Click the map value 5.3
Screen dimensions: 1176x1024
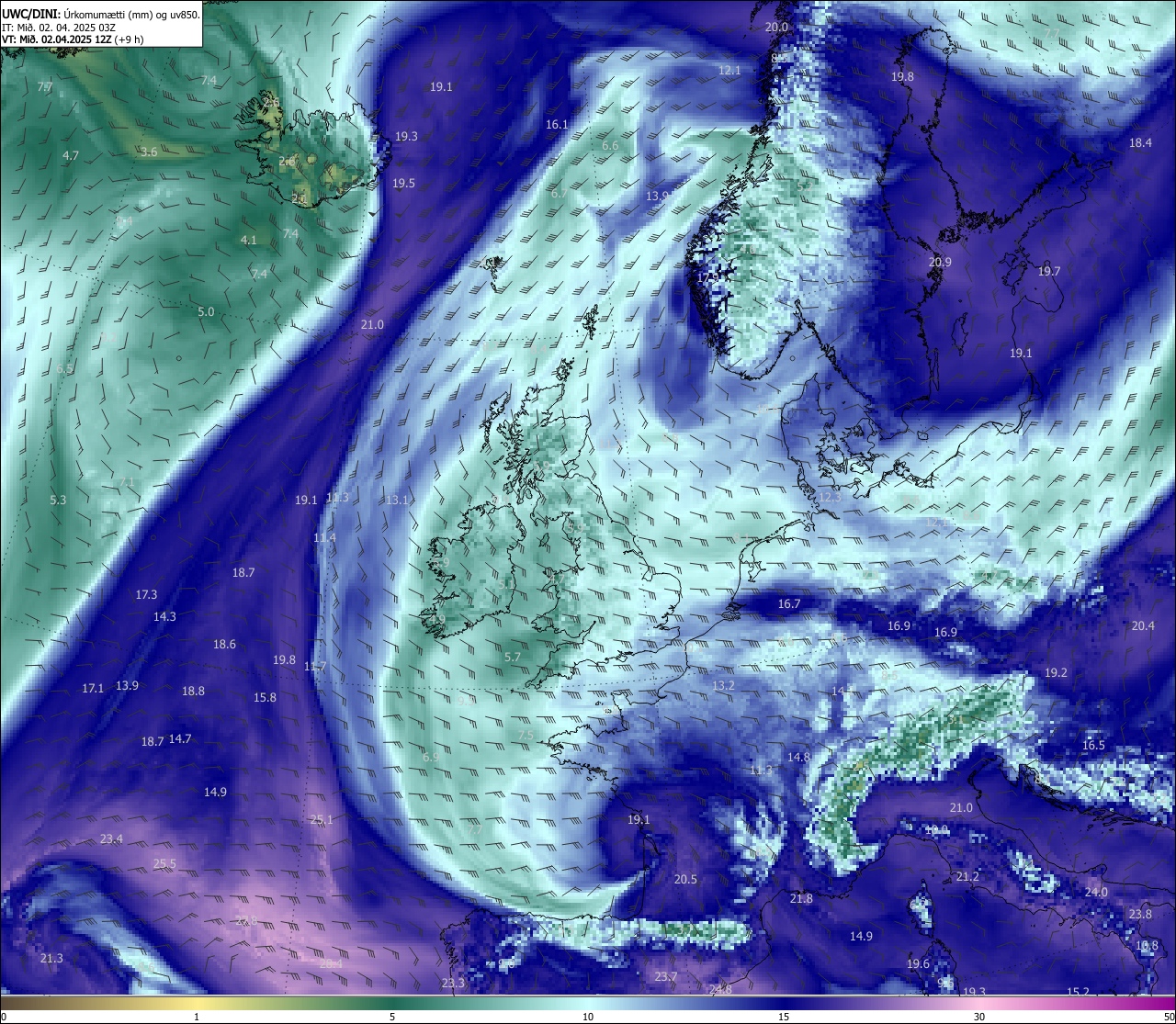coord(58,501)
